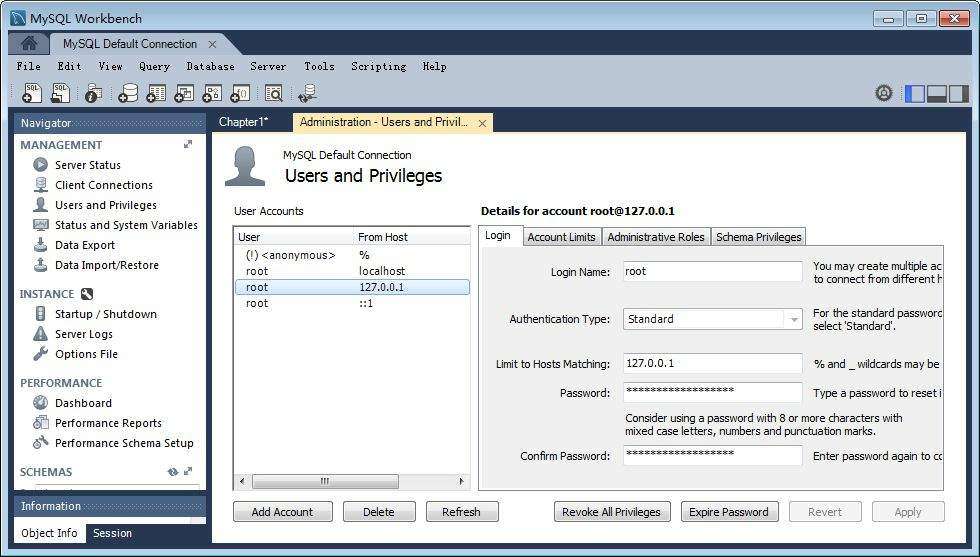
Task: Open the Edit menu
Action: click(x=69, y=66)
